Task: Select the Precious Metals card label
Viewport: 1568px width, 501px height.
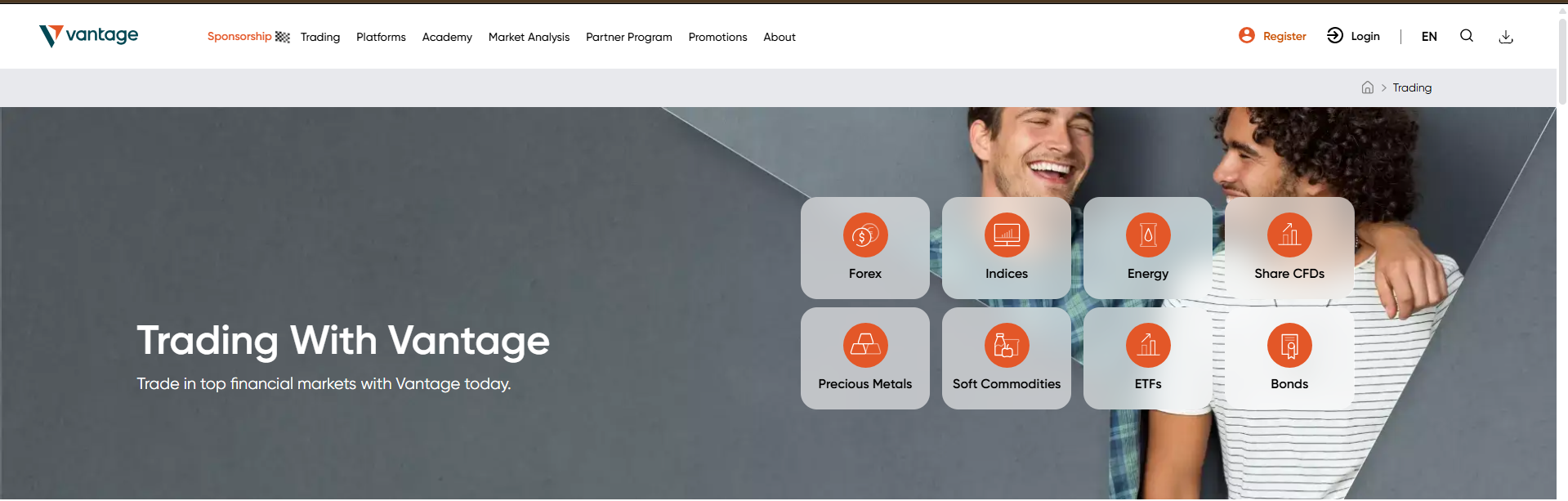Action: tap(865, 384)
